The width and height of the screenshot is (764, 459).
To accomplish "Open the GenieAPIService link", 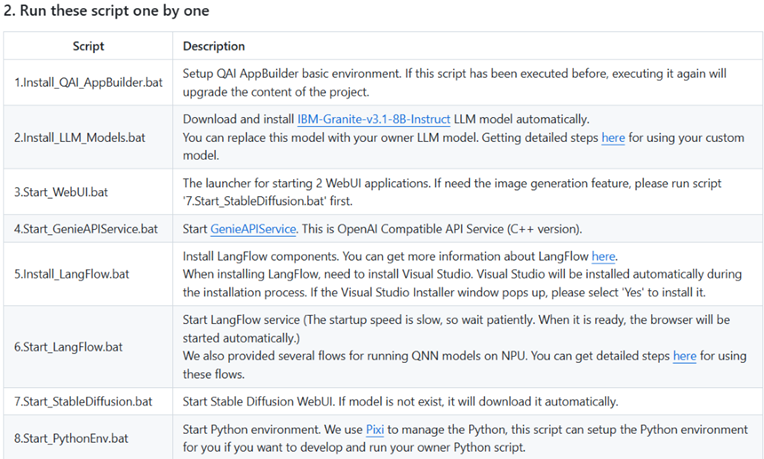I will (253, 229).
